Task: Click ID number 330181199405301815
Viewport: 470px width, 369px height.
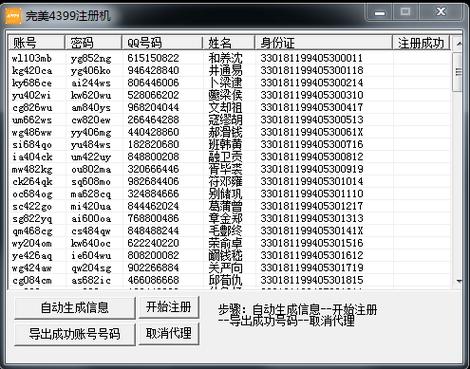Action: pos(312,280)
